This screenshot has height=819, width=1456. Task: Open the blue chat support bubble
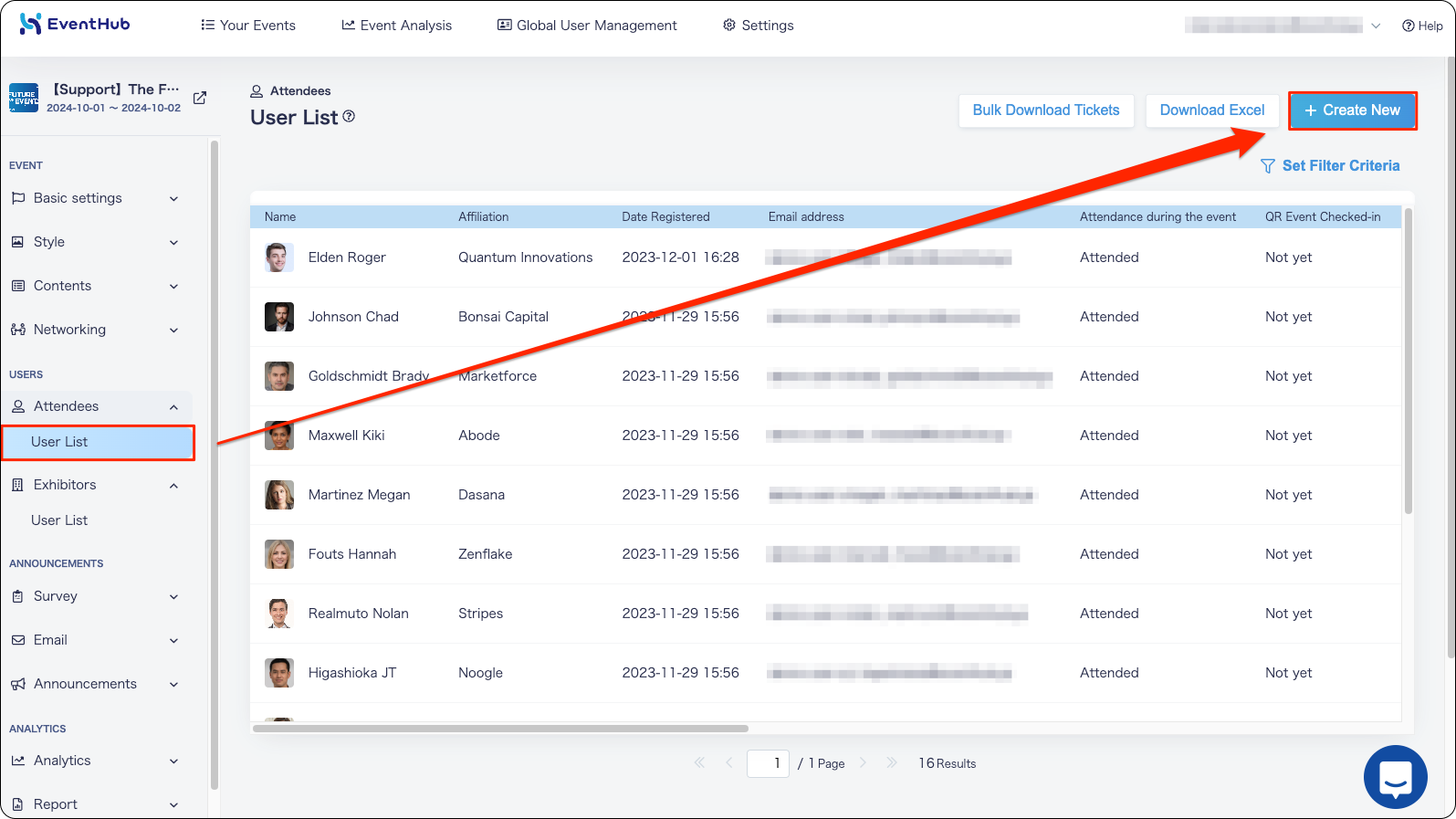[x=1395, y=777]
